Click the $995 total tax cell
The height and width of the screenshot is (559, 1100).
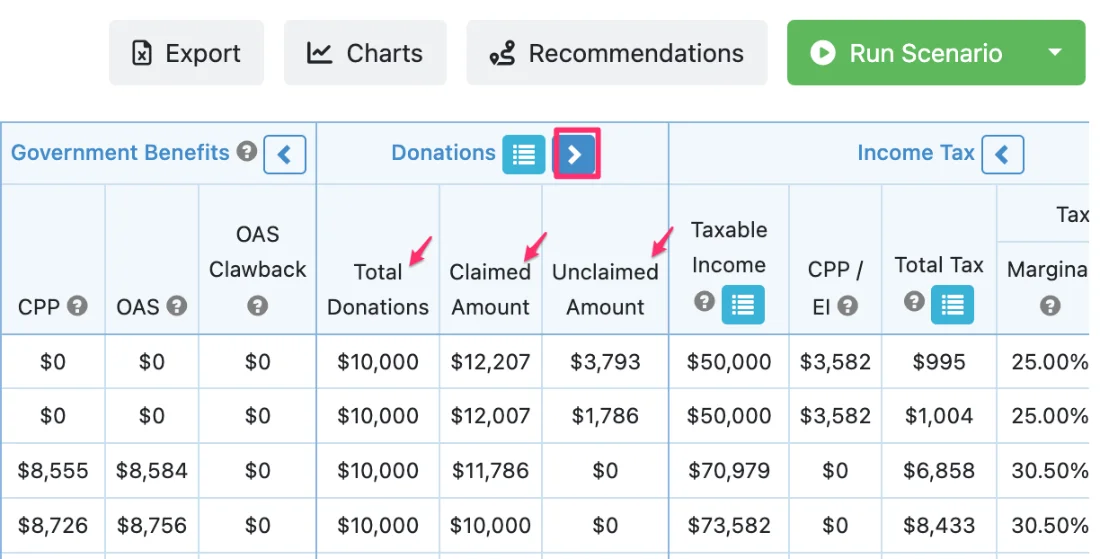[939, 362]
